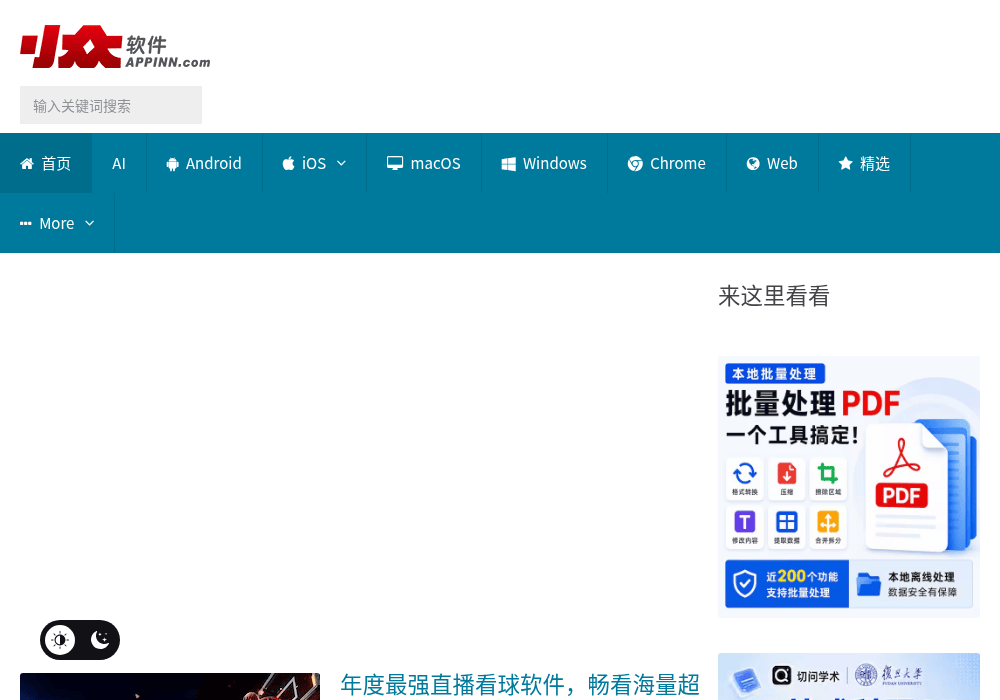Image resolution: width=1000 pixels, height=700 pixels.
Task: Switch to light mode sun toggle
Action: (x=60, y=640)
